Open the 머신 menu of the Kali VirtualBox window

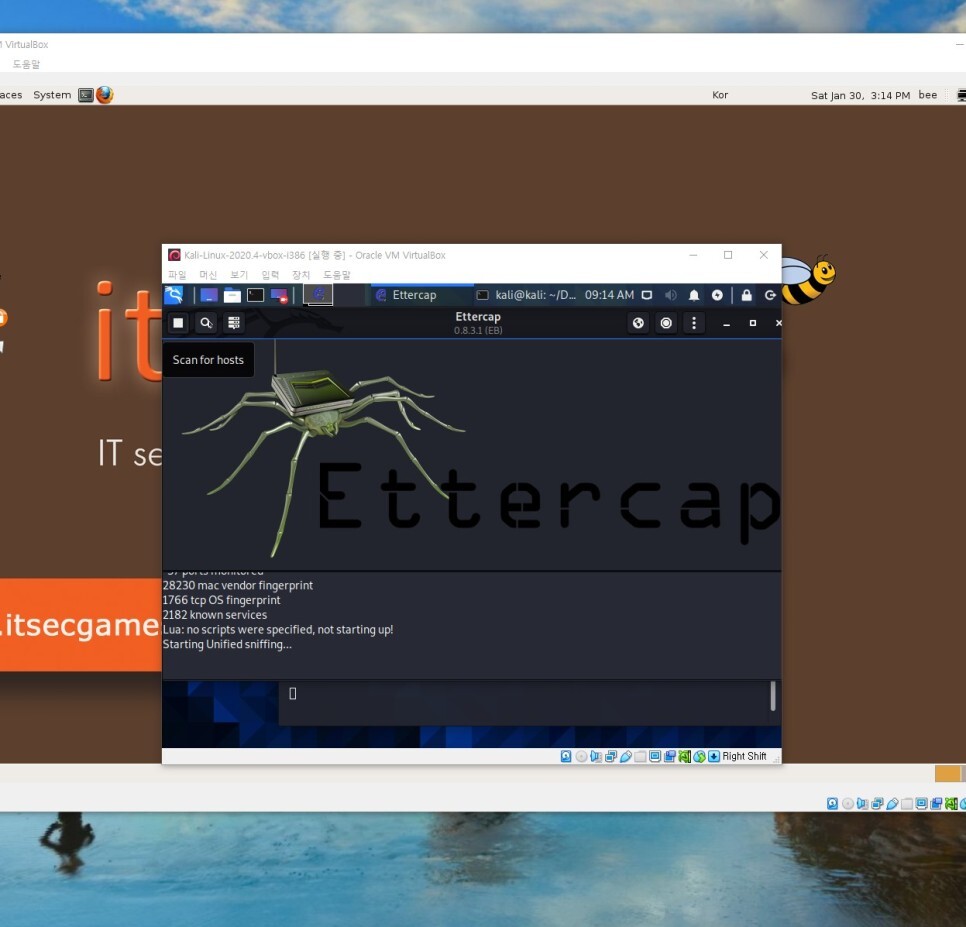[208, 275]
